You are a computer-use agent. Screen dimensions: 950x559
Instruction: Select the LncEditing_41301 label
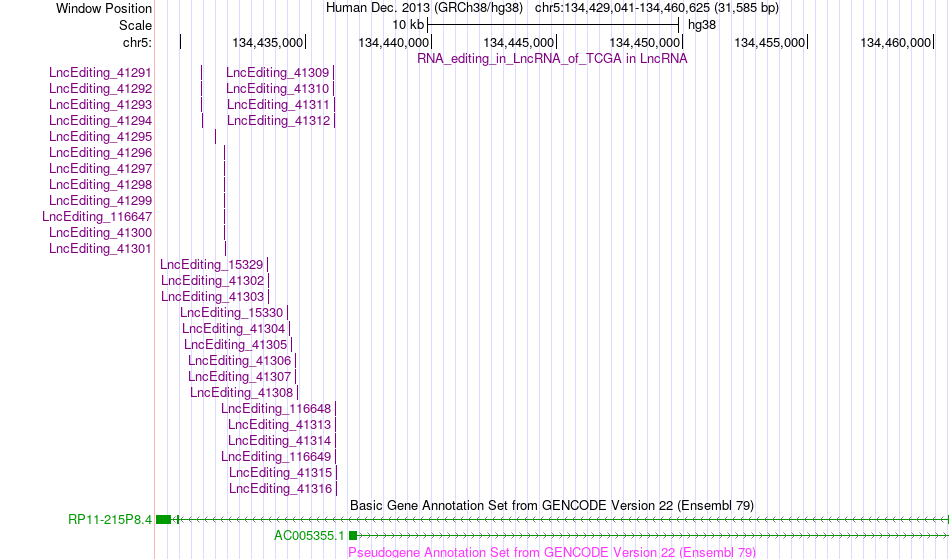[x=101, y=248]
